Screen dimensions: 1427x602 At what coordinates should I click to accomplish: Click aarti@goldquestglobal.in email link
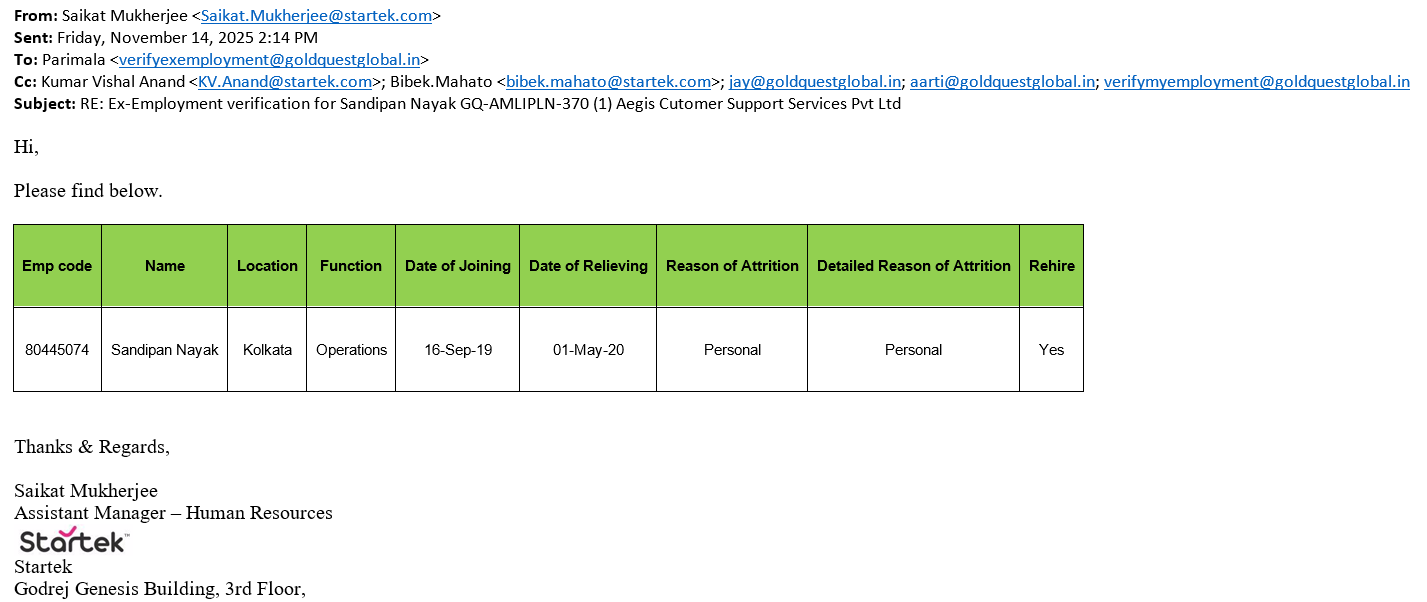pos(1002,82)
